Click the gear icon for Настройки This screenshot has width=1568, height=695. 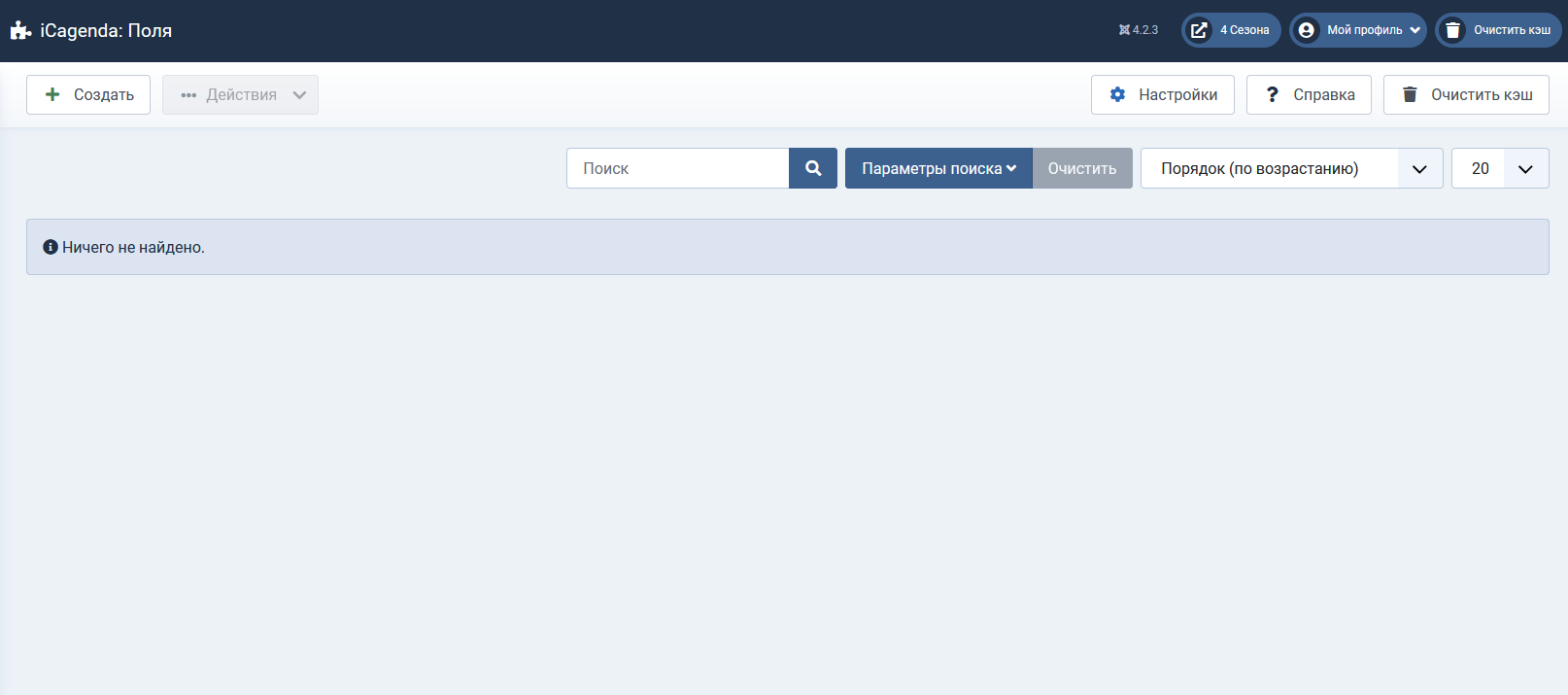coord(1117,94)
